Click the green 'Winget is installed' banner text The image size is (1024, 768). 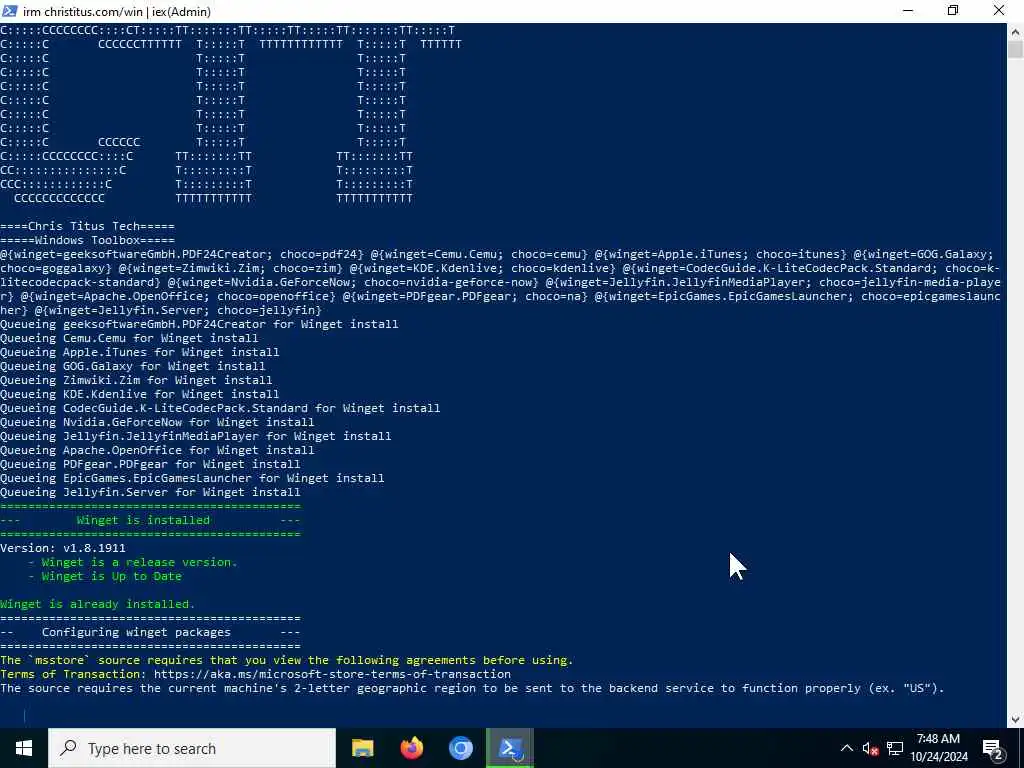pos(143,520)
